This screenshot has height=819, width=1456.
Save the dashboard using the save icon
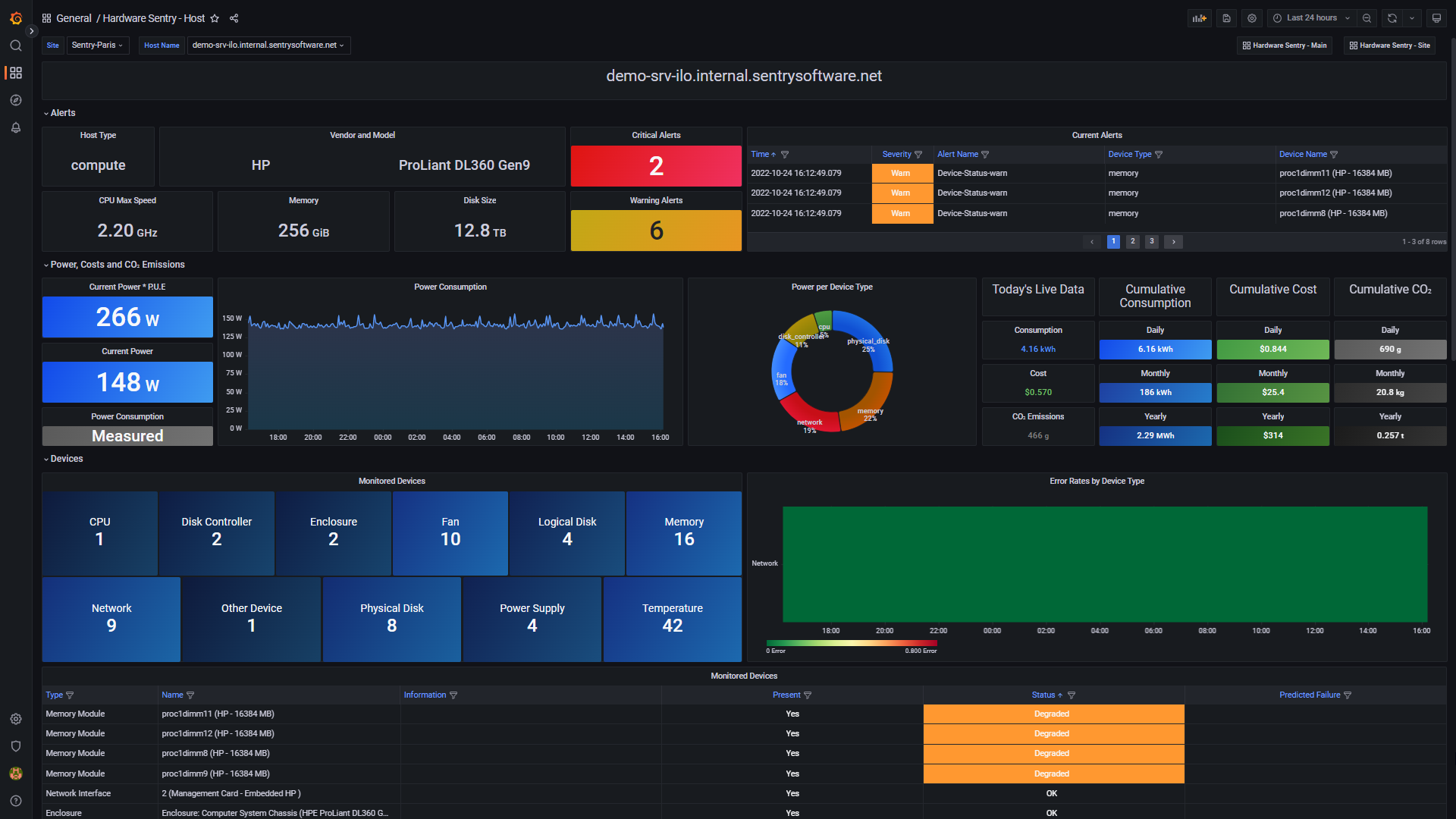click(x=1225, y=17)
